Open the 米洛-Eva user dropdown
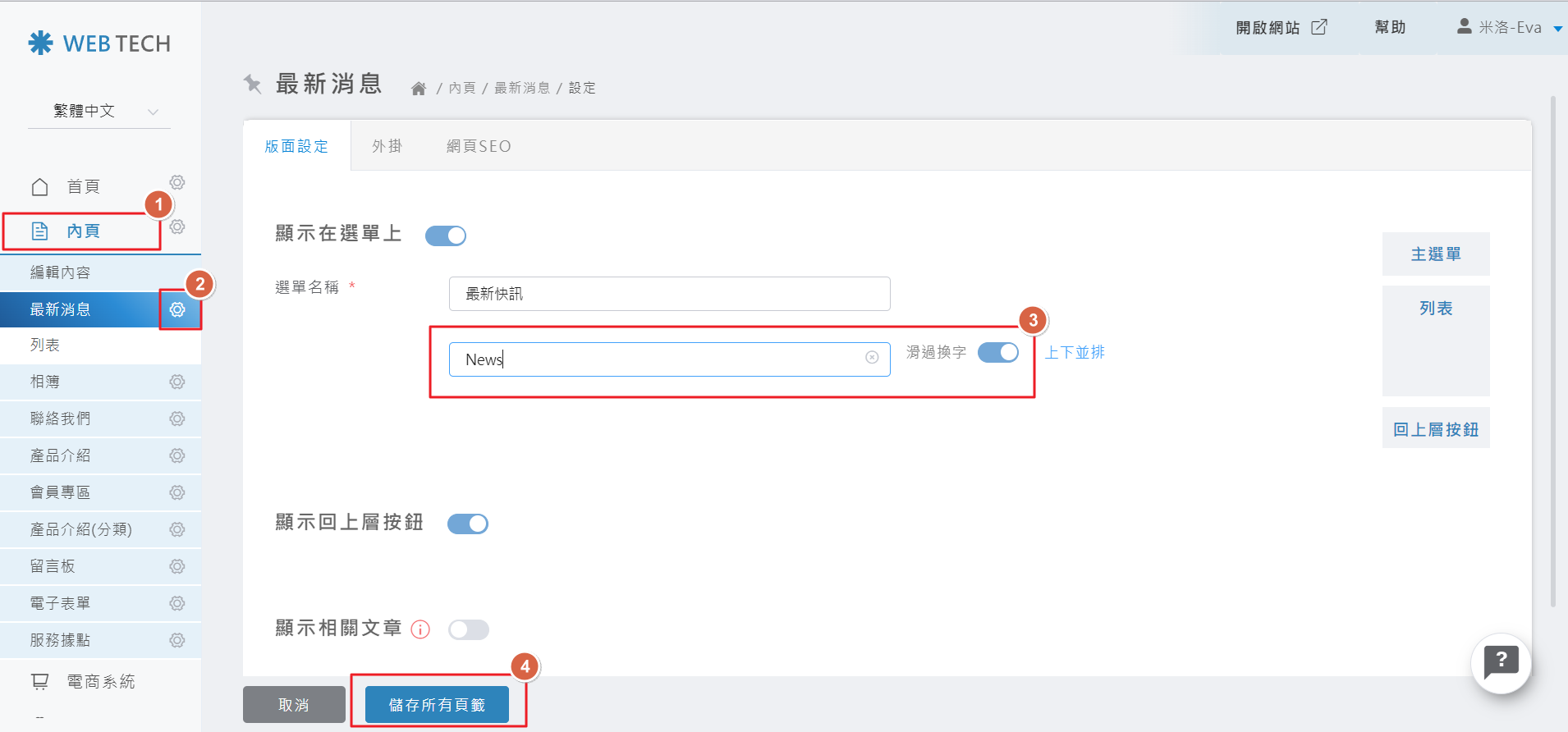The height and width of the screenshot is (732, 1568). pyautogui.click(x=1511, y=28)
